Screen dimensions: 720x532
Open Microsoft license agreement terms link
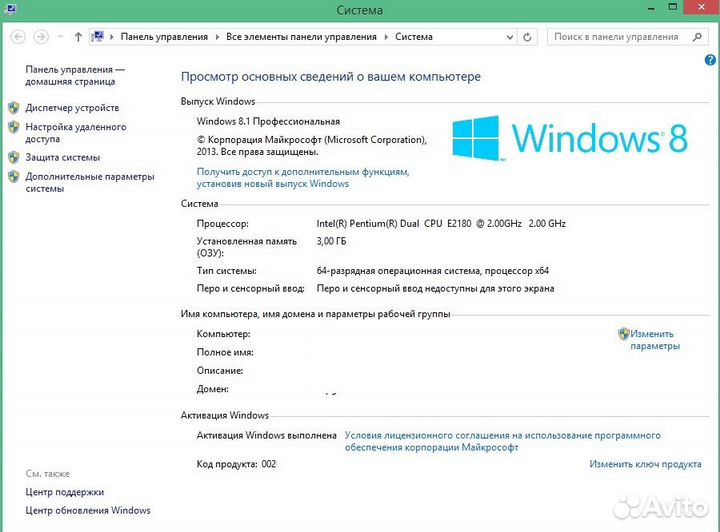(x=503, y=441)
